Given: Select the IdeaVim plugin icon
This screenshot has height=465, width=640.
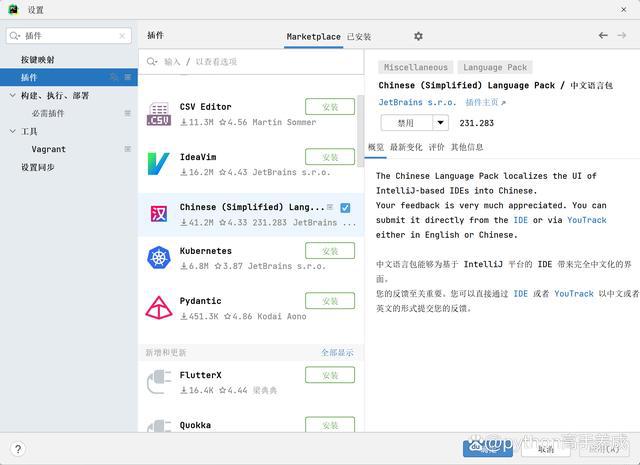Looking at the screenshot, I should (x=158, y=163).
